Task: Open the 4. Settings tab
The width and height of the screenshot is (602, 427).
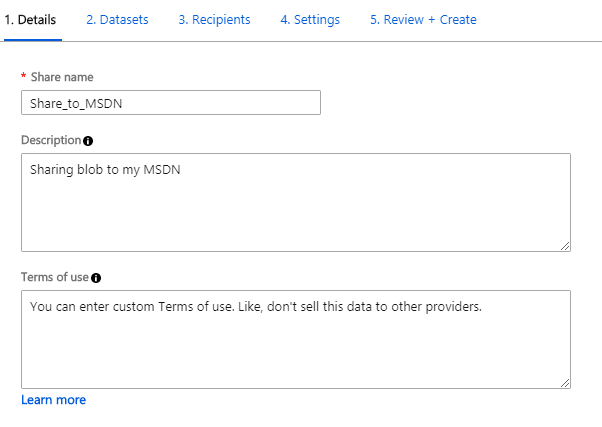Action: point(310,20)
